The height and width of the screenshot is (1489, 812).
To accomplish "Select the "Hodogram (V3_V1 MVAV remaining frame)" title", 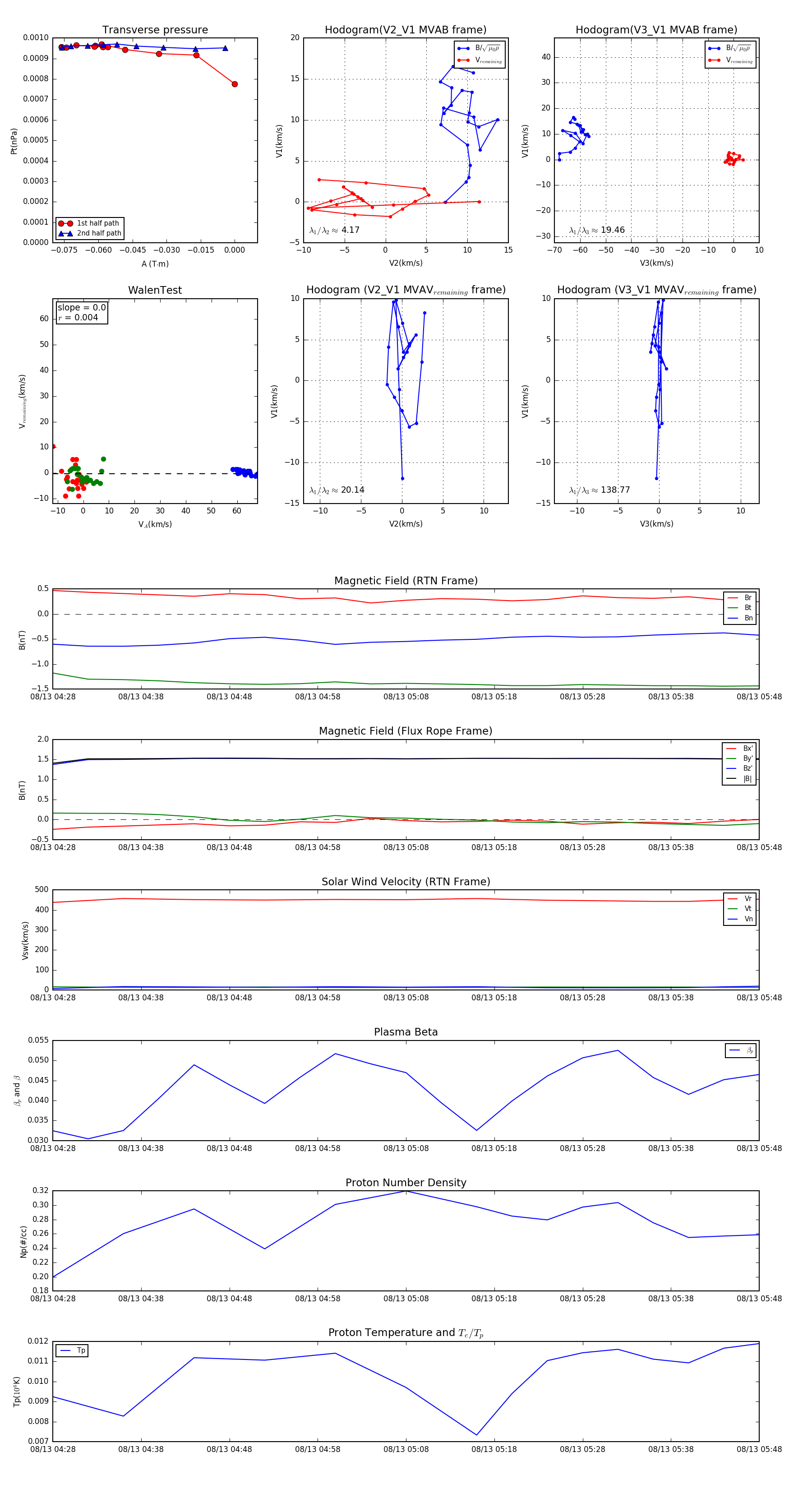I will click(x=656, y=290).
